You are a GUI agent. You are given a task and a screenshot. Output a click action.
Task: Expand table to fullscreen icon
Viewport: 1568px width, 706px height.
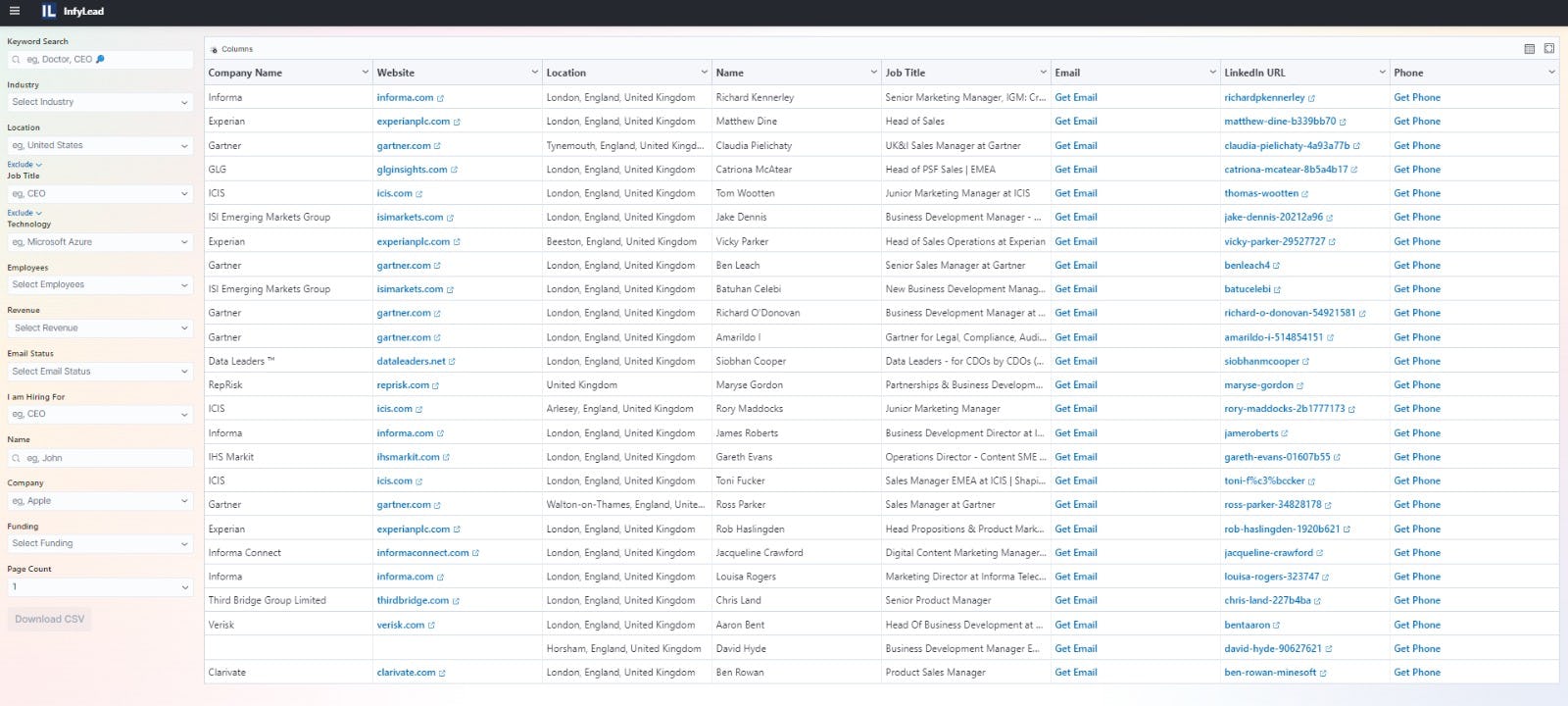[x=1549, y=49]
